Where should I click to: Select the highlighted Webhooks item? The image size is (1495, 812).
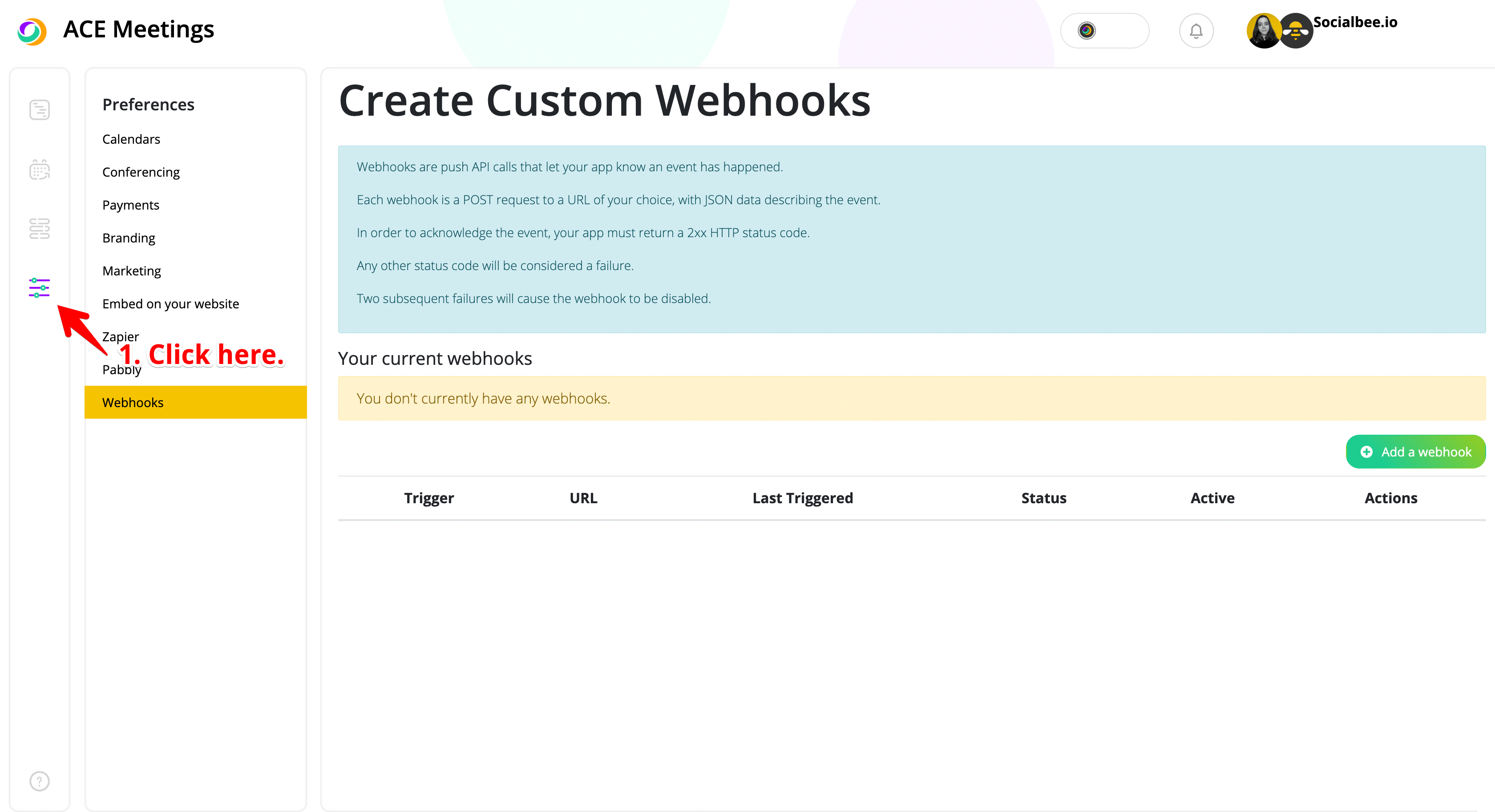[133, 402]
